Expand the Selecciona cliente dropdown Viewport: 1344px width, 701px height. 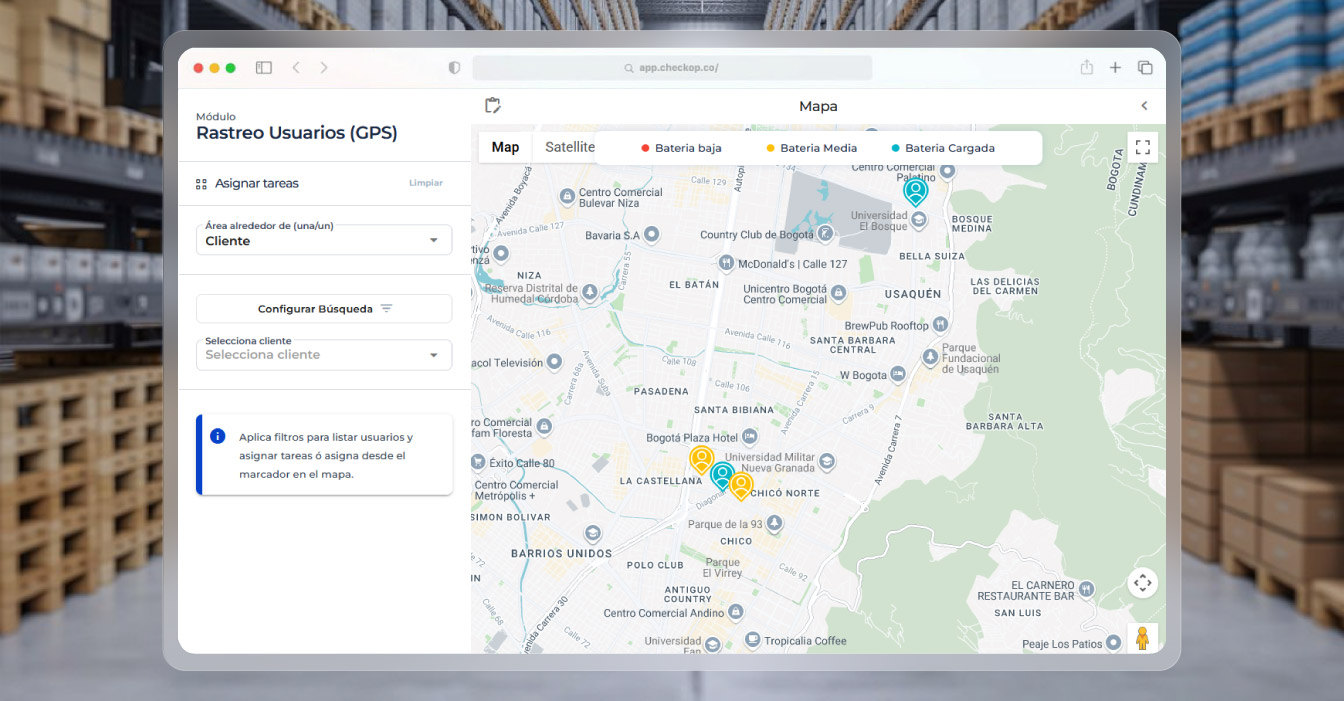(x=434, y=355)
